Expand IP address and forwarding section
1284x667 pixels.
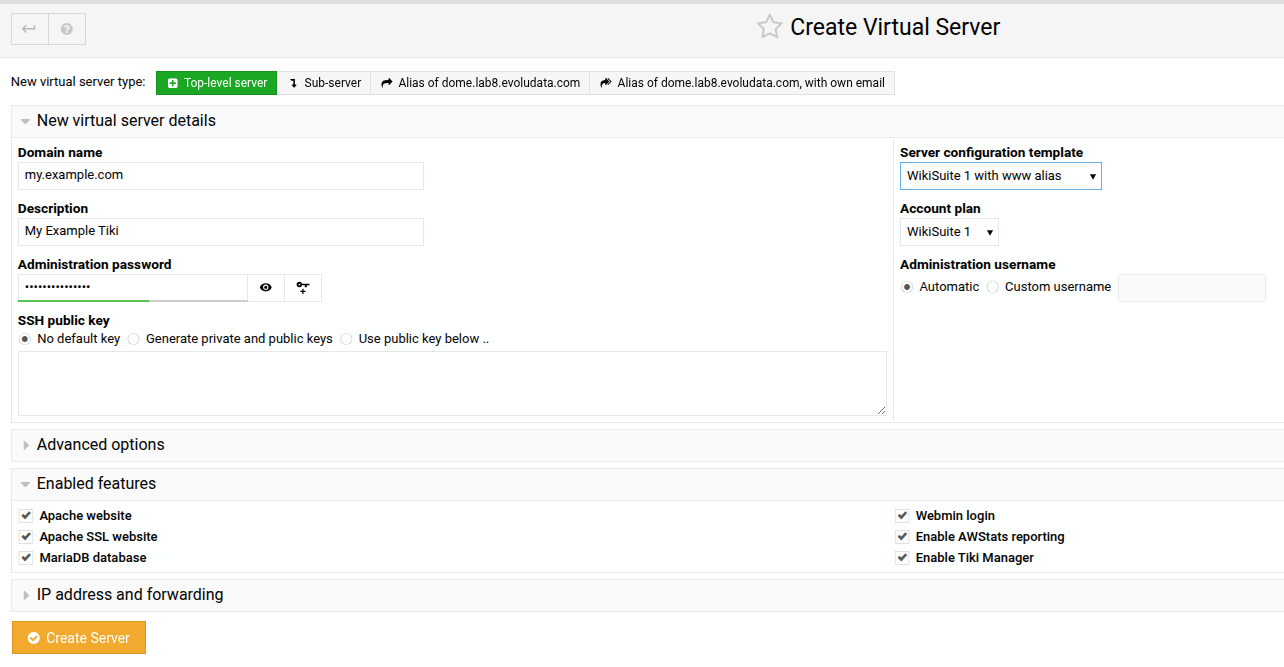129,595
